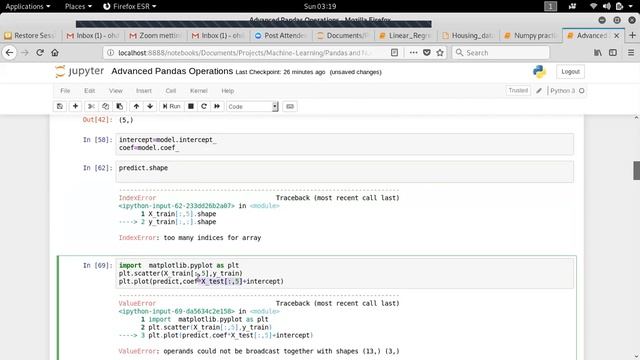Click the Trusted notebook button
The height and width of the screenshot is (360, 640).
[x=518, y=90]
